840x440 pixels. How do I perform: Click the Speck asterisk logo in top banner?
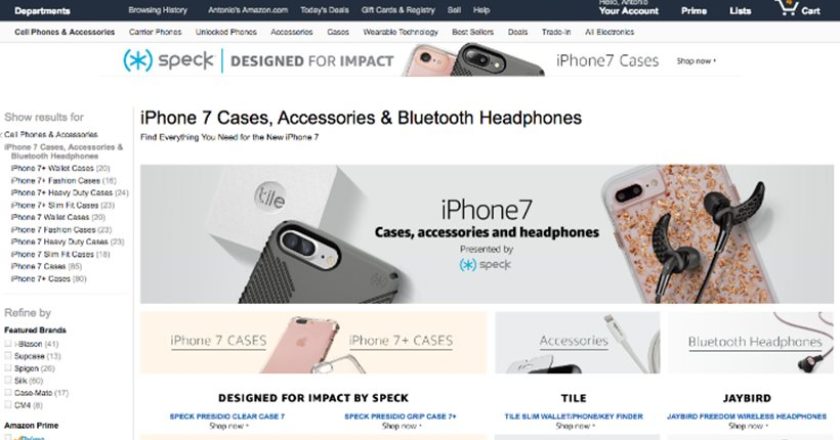(x=138, y=60)
